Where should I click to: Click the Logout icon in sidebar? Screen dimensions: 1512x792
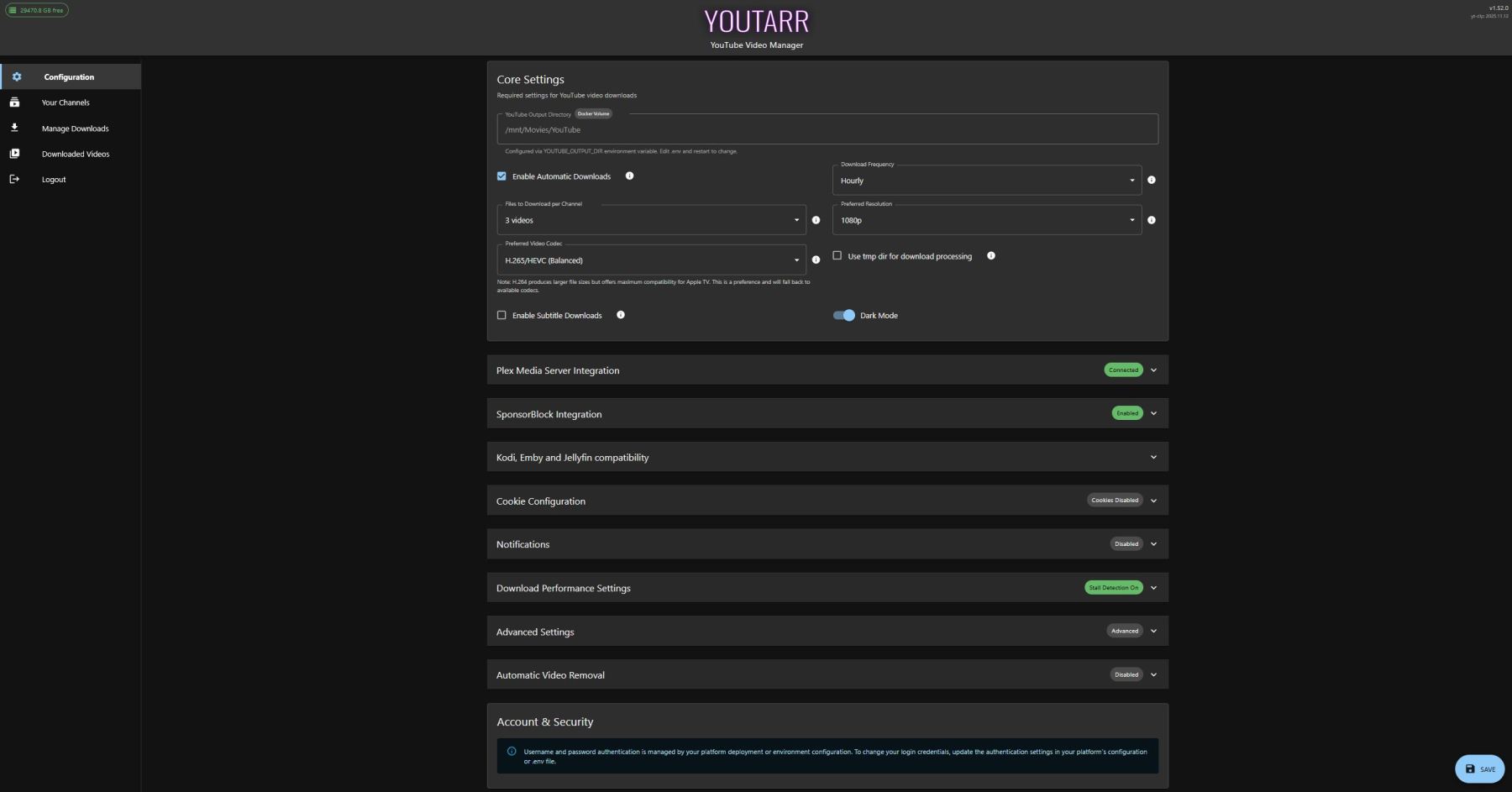point(14,179)
